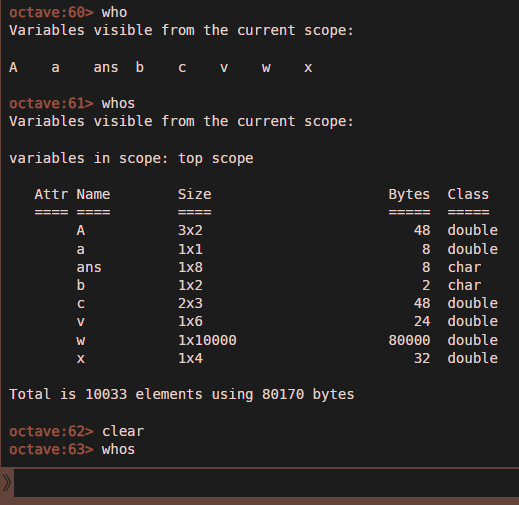This screenshot has height=505, width=519.
Task: Click the 'octave:62>' prompt text
Action: (x=51, y=432)
